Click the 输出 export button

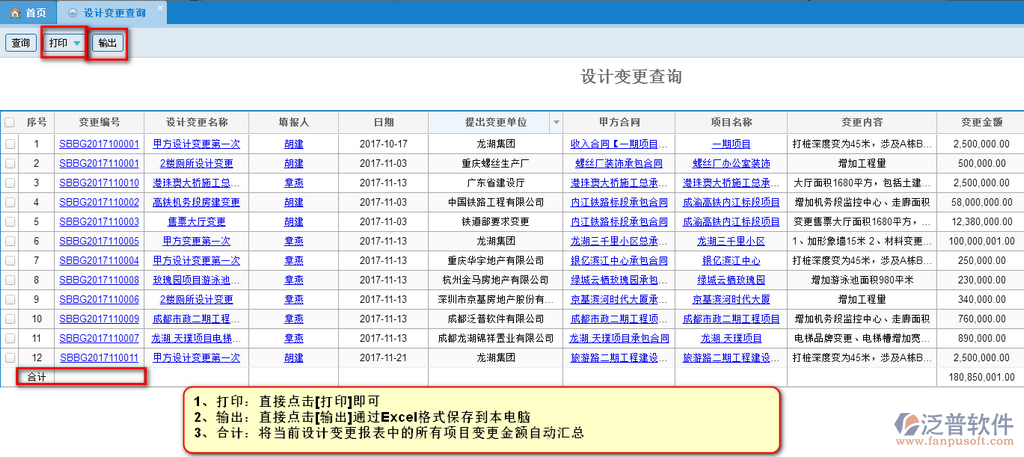tap(107, 43)
